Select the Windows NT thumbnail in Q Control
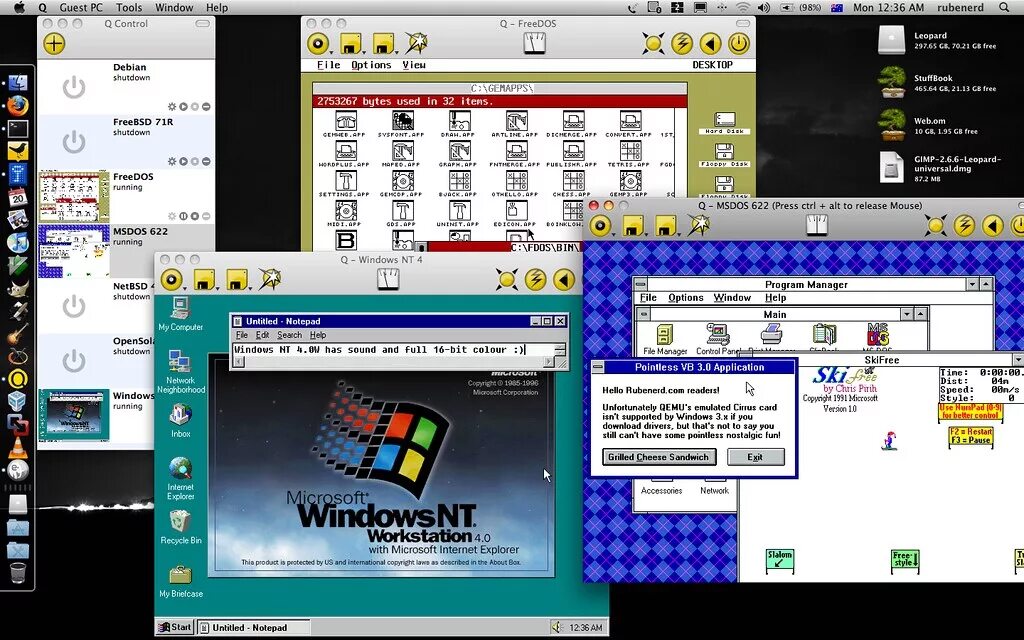 pyautogui.click(x=74, y=415)
